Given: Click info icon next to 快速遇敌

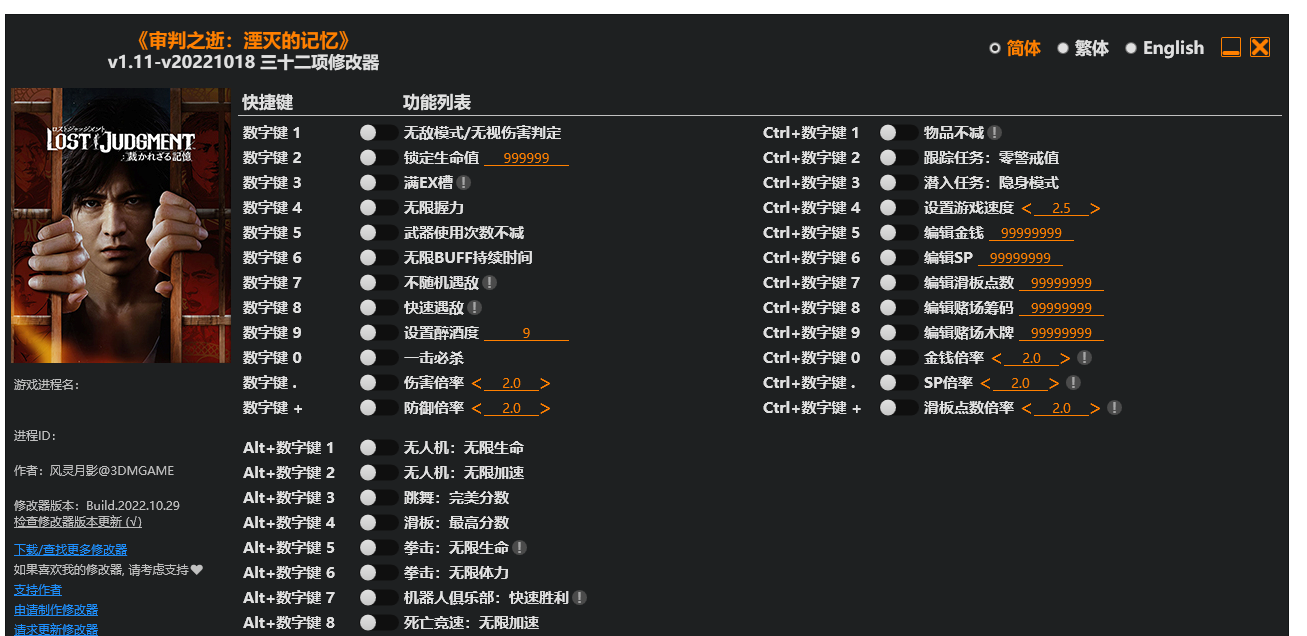Looking at the screenshot, I should (x=474, y=308).
